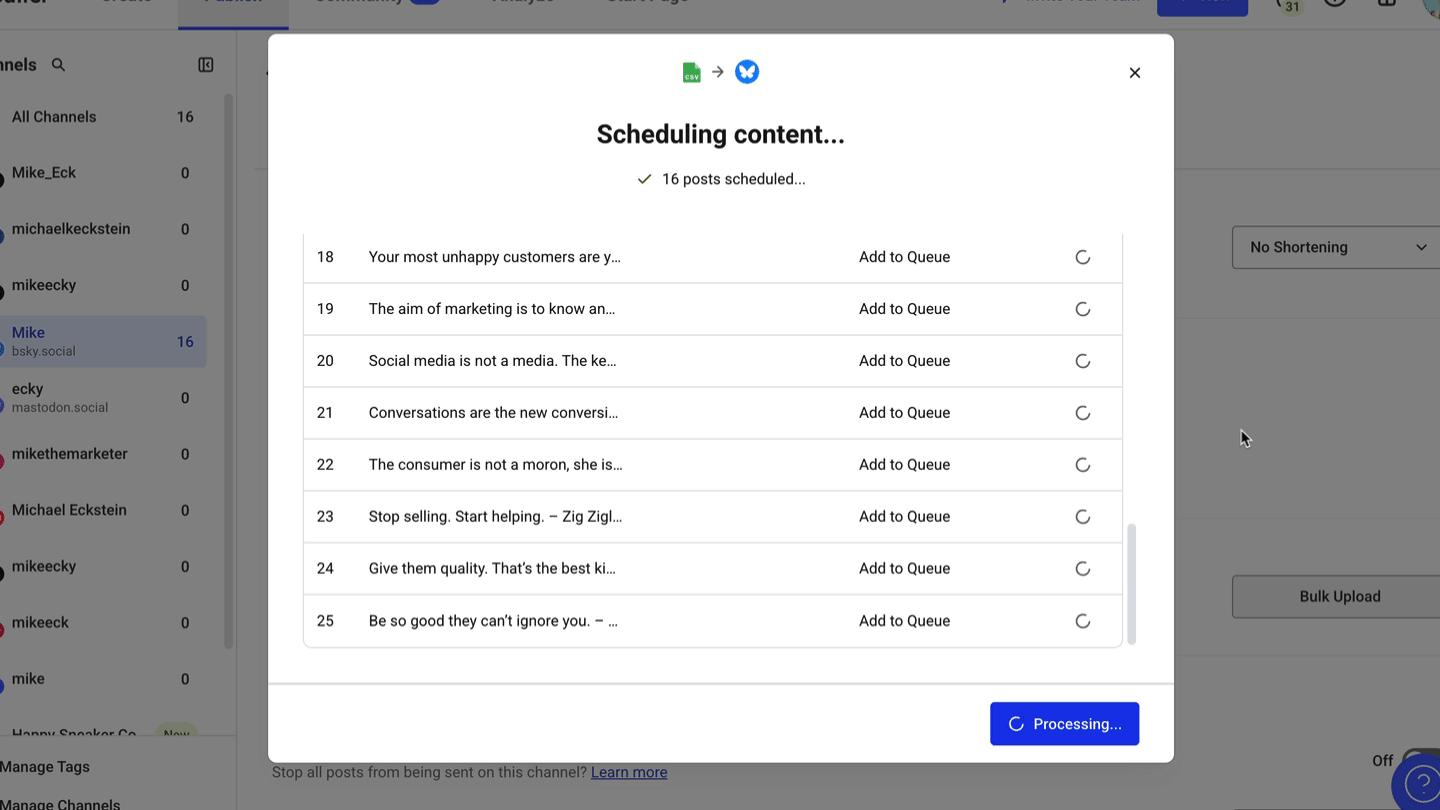Click the Bulk Upload button
The image size is (1440, 810).
pyautogui.click(x=1339, y=596)
